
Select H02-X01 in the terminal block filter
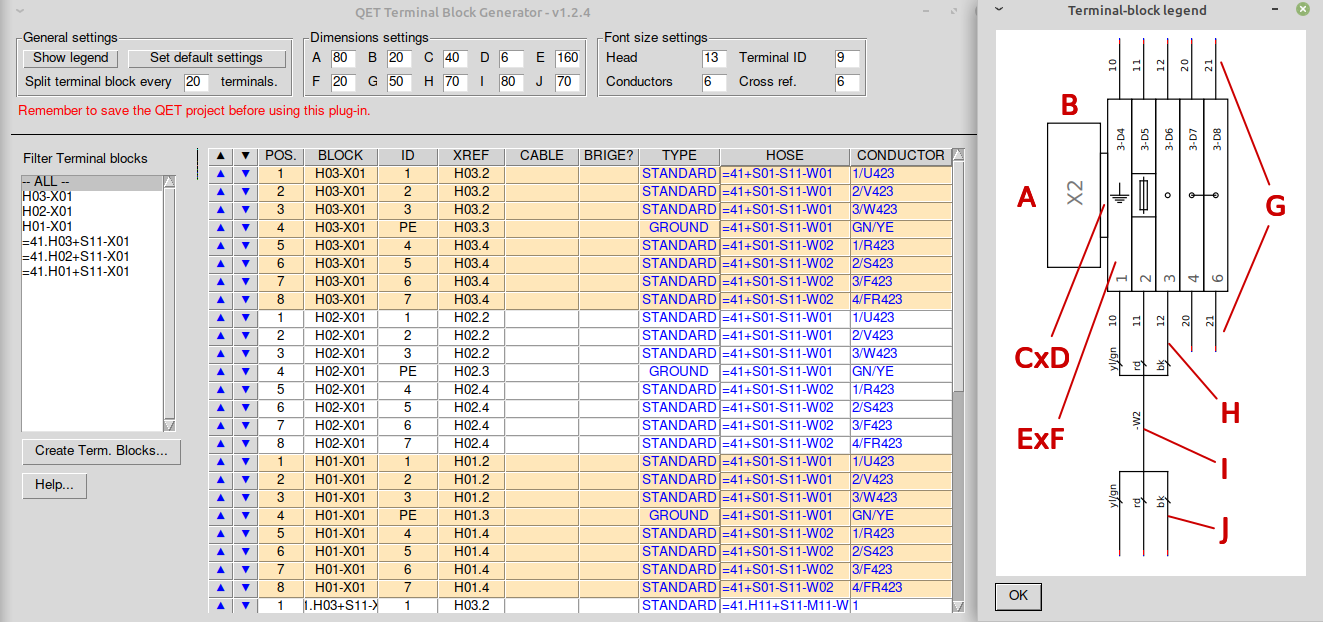click(48, 212)
